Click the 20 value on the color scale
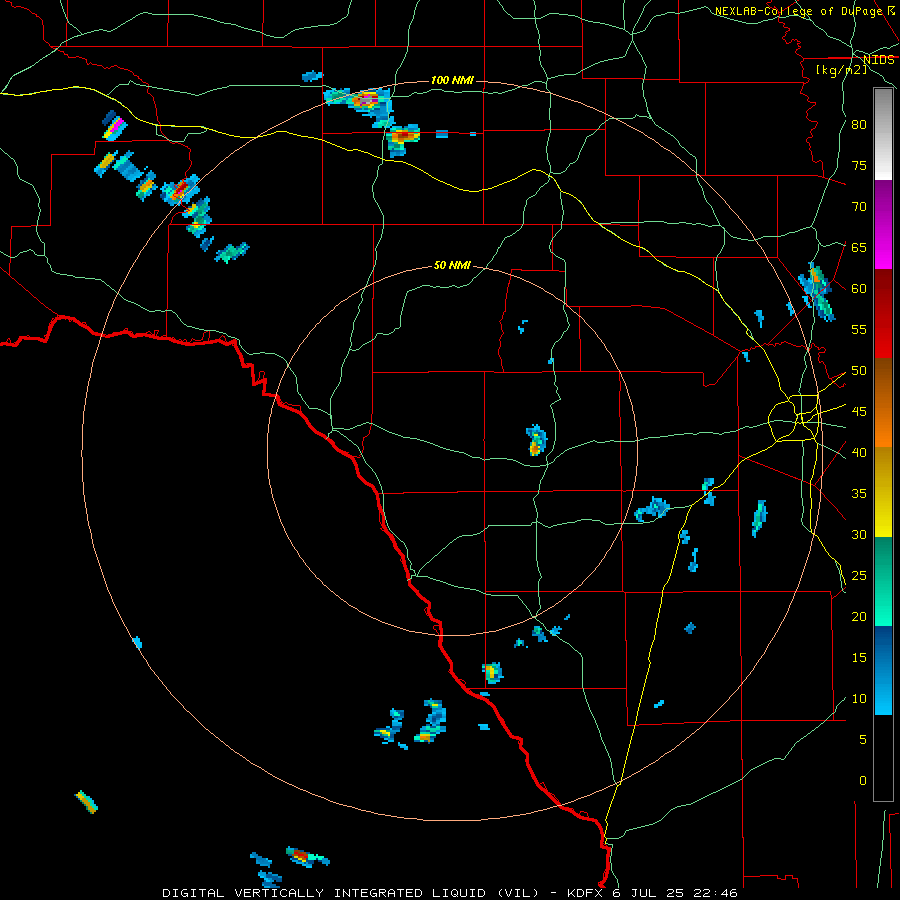Screen dimensions: 900x900 tap(859, 616)
